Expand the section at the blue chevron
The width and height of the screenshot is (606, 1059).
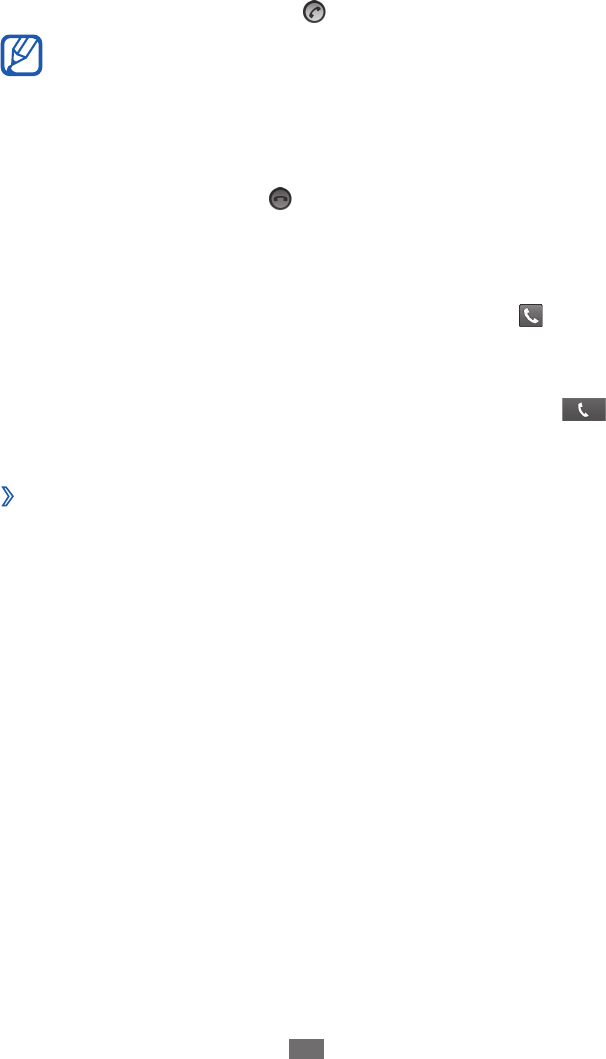coord(7,498)
